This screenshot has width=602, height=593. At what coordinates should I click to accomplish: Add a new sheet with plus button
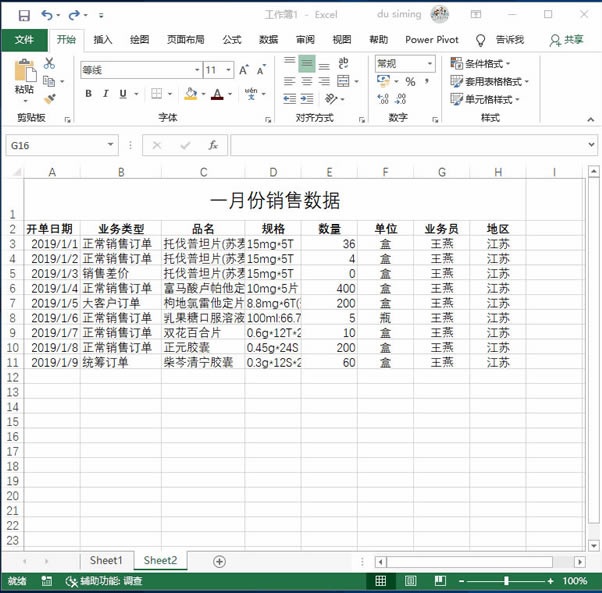(219, 562)
